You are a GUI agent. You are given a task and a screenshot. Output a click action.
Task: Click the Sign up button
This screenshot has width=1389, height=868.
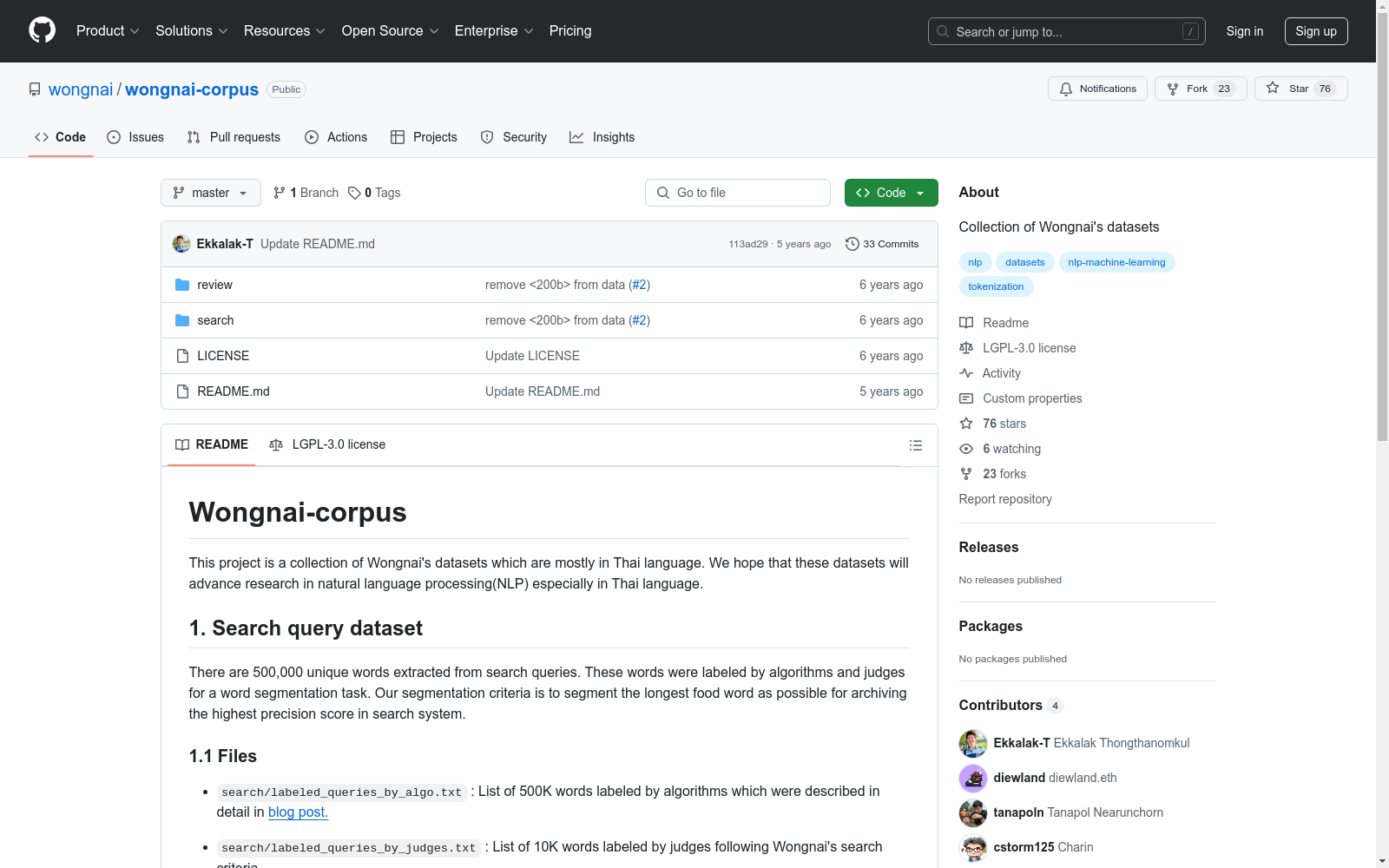pos(1316,31)
